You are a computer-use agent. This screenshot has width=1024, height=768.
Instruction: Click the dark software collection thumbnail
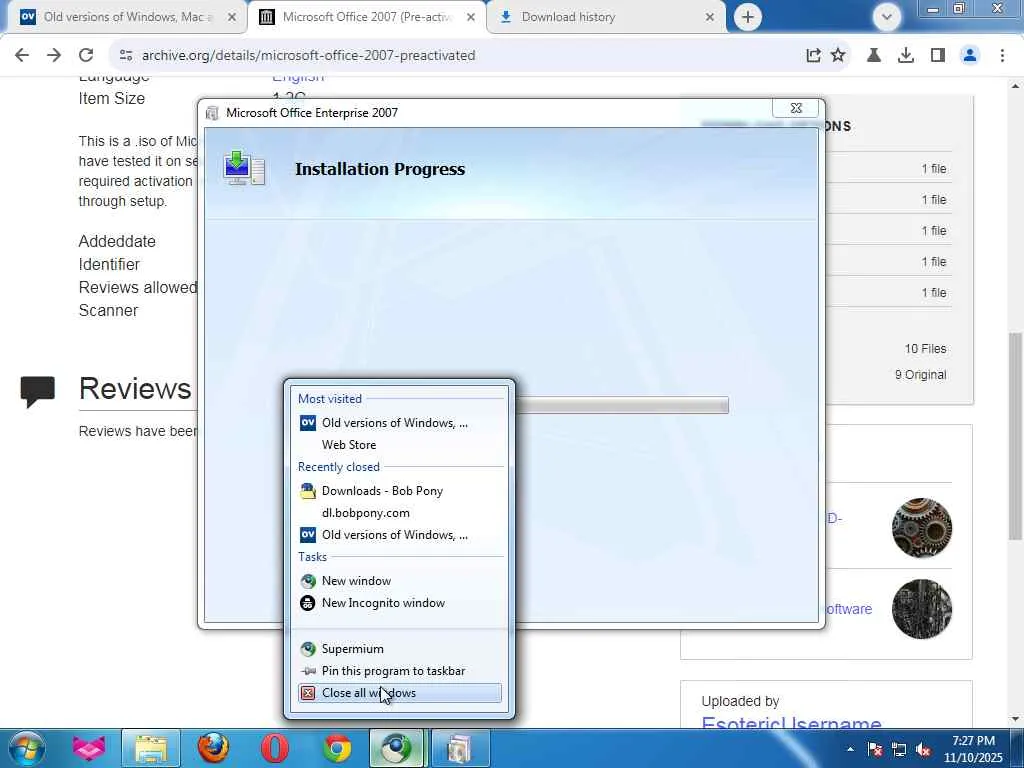tap(921, 609)
